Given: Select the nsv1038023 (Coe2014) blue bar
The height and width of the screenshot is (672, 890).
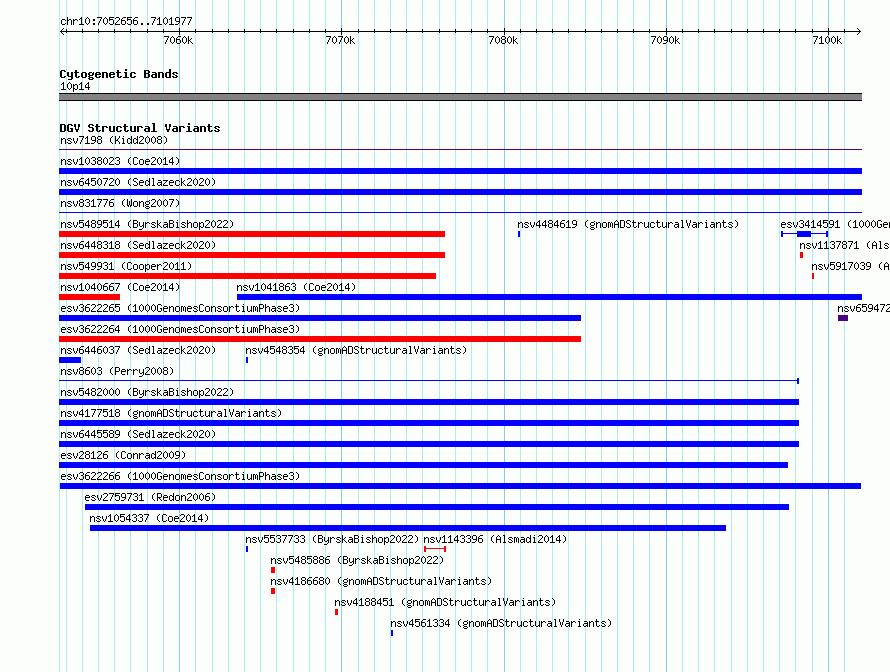Looking at the screenshot, I should coord(460,171).
